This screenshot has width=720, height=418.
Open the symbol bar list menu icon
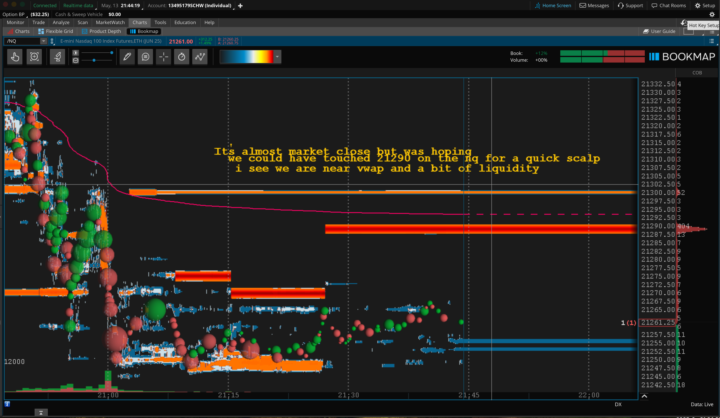[x=712, y=41]
